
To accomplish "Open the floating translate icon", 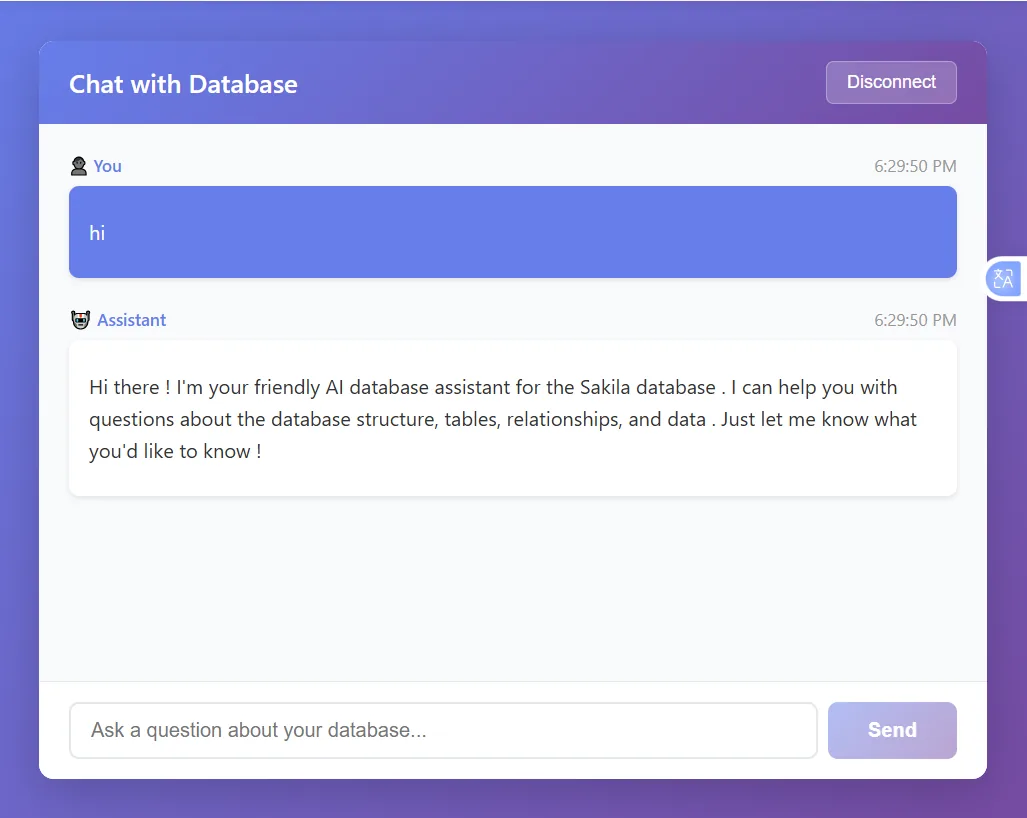I will (x=1003, y=279).
